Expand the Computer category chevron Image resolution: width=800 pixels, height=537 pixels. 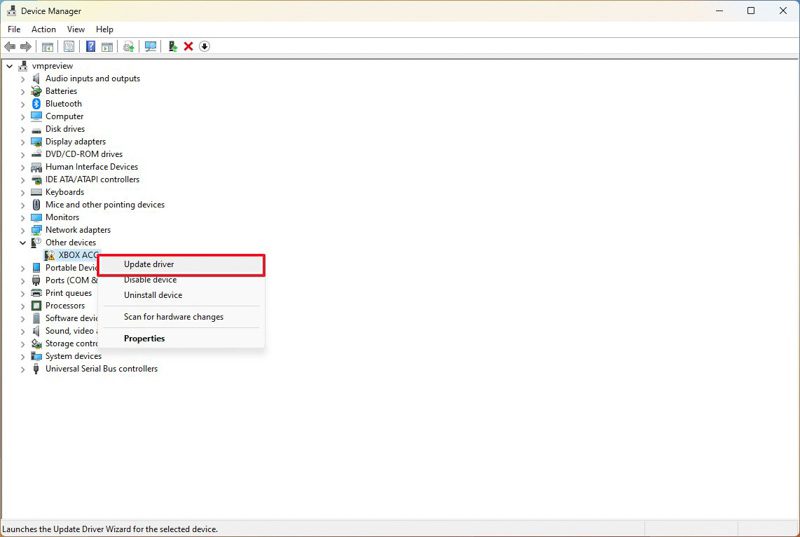click(x=22, y=116)
